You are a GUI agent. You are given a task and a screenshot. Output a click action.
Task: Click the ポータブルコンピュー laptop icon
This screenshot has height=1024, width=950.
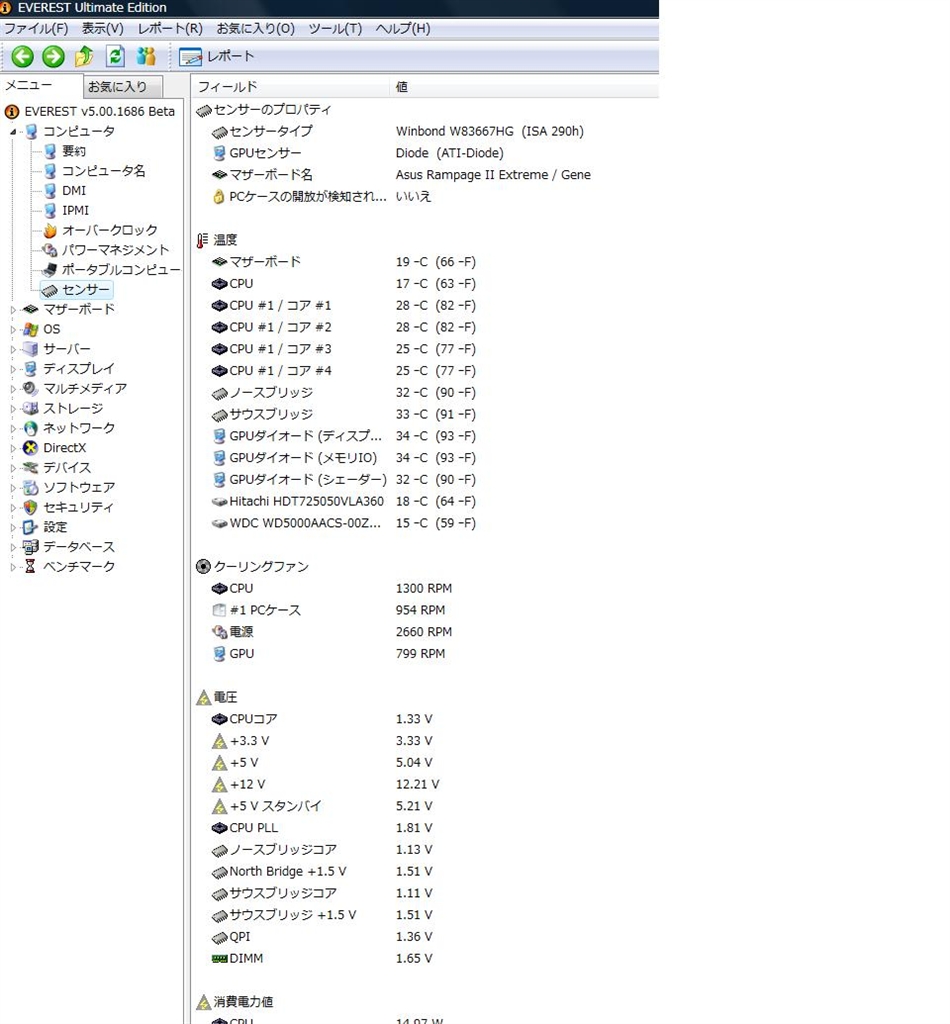pyautogui.click(x=50, y=270)
